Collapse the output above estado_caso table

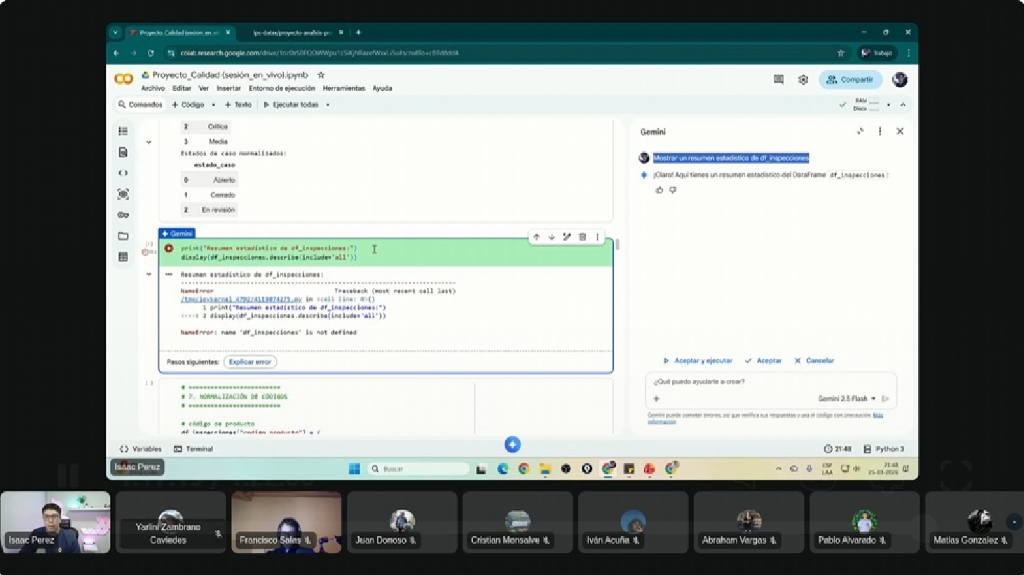[x=149, y=142]
